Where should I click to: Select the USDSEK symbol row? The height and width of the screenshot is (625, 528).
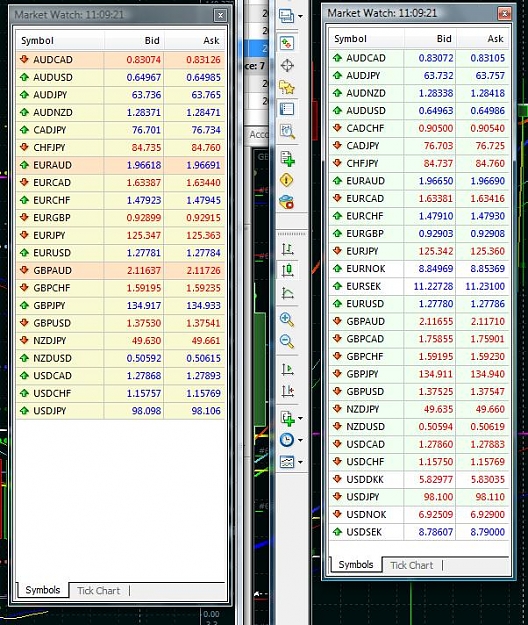pos(419,532)
